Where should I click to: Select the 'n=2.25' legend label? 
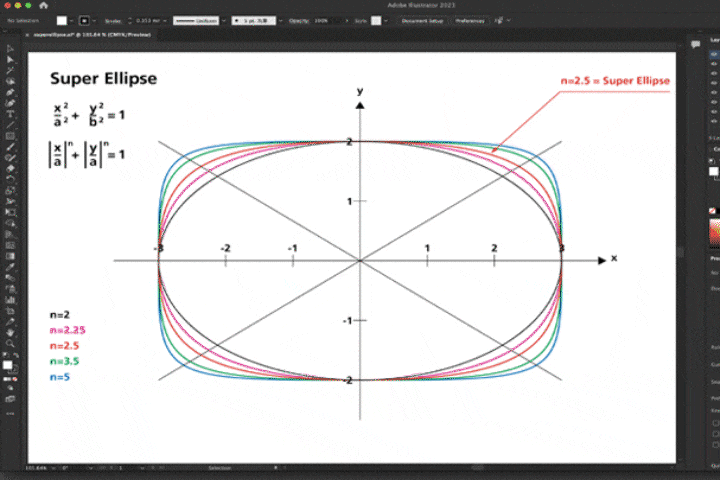point(68,330)
